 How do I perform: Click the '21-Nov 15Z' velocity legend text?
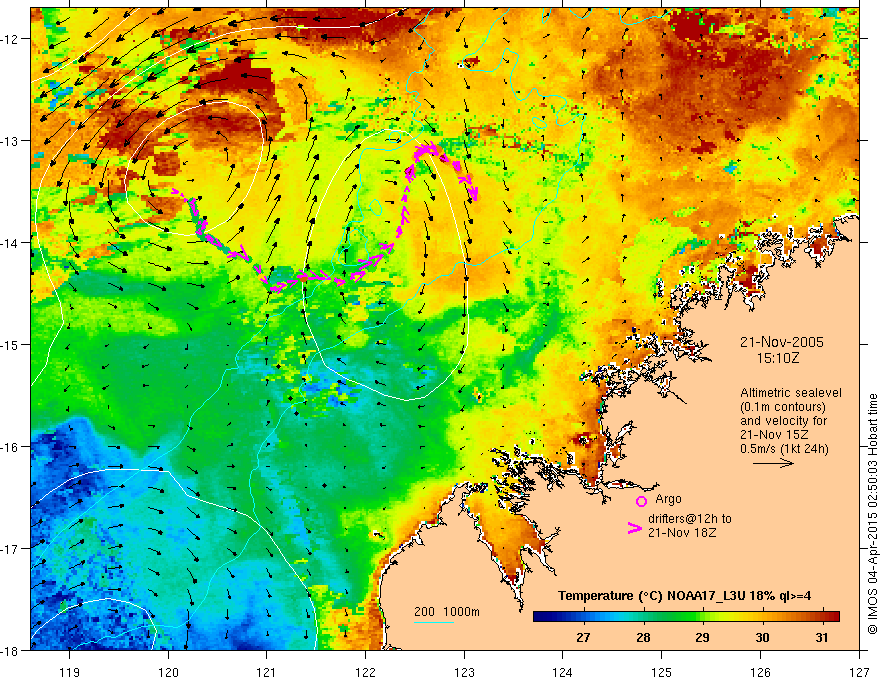(774, 435)
